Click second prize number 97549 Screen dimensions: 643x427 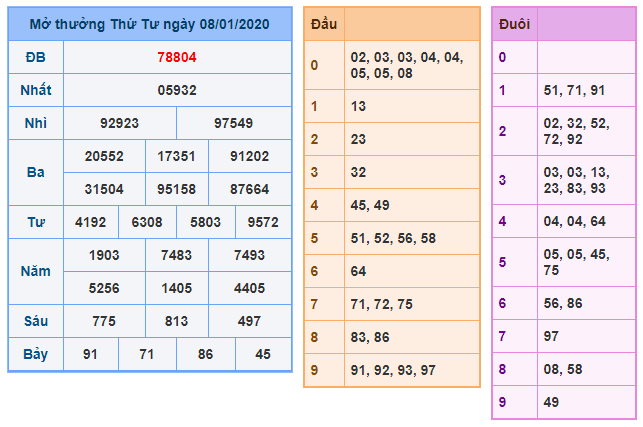pyautogui.click(x=234, y=123)
